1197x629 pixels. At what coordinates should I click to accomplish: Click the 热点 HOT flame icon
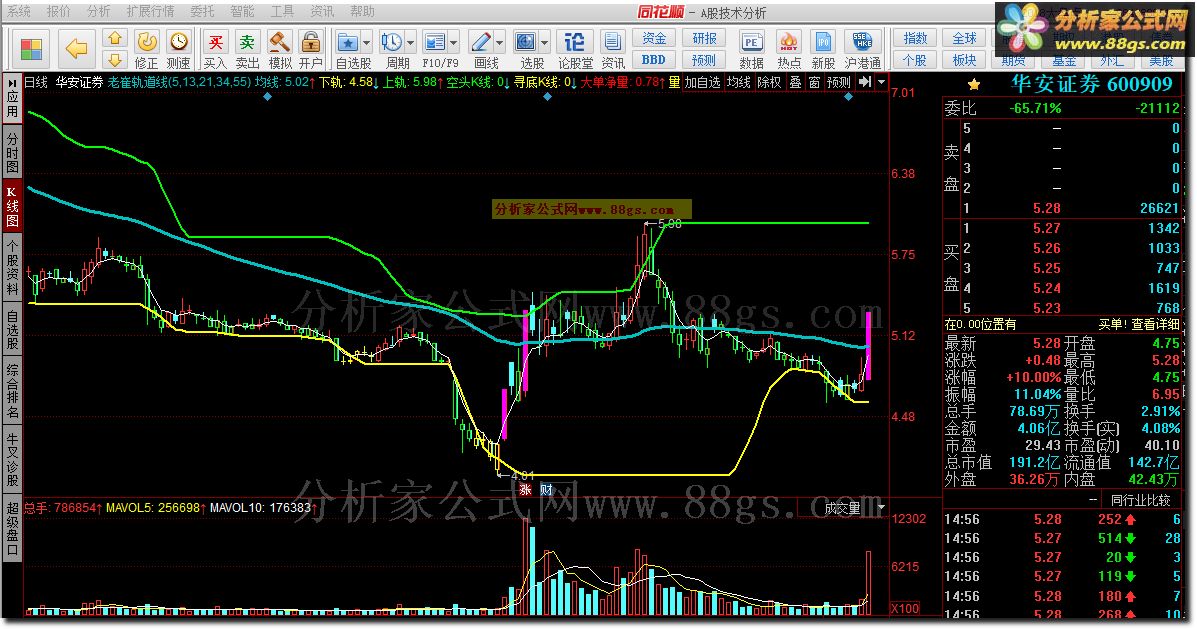[x=789, y=41]
